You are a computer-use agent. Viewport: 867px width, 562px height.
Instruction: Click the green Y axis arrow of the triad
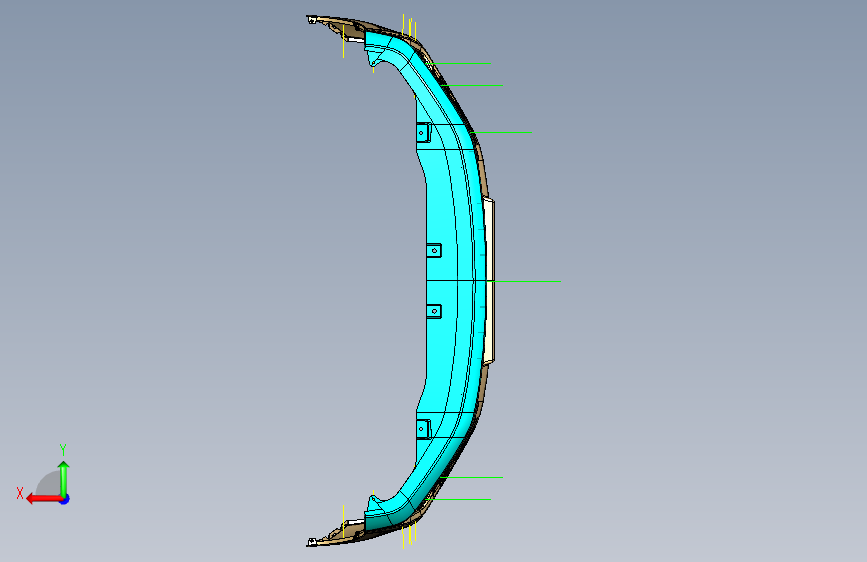tap(64, 478)
